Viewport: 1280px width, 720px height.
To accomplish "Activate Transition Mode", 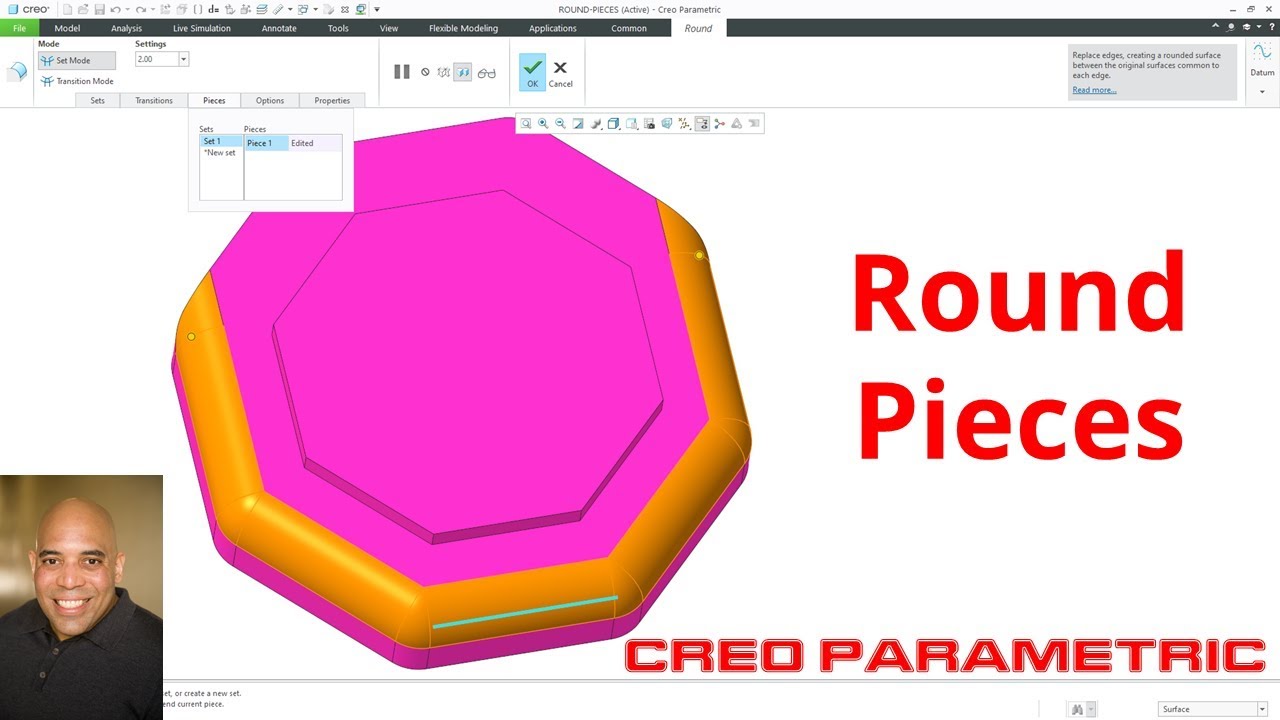I will (77, 81).
